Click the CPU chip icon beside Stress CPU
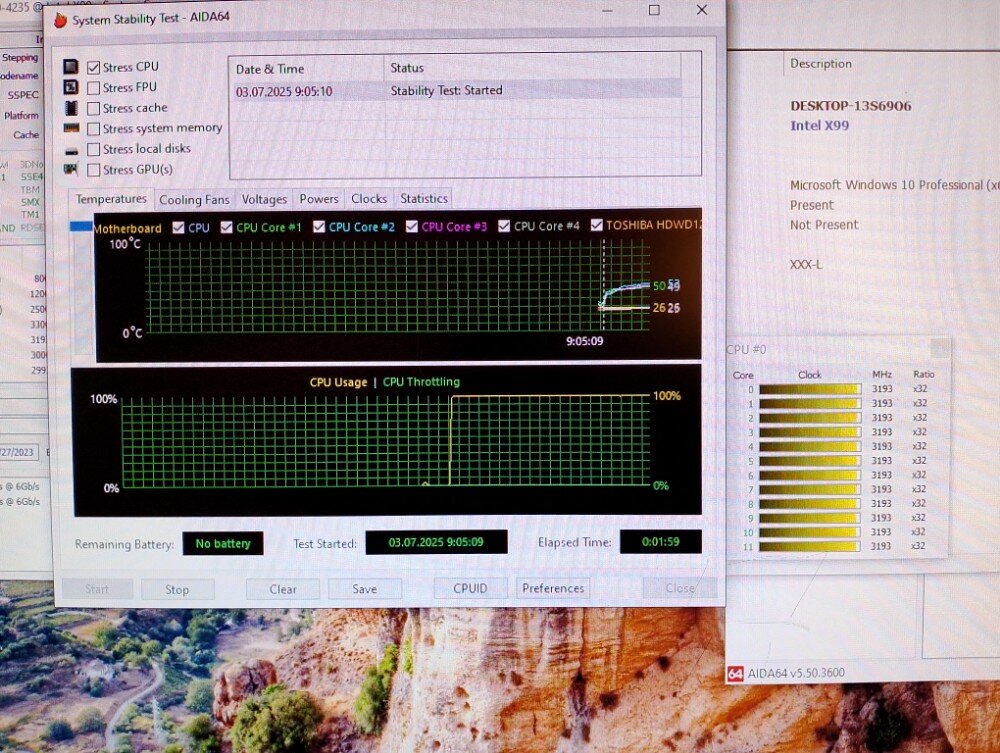Screen dimensions: 1000x753 click(71, 67)
